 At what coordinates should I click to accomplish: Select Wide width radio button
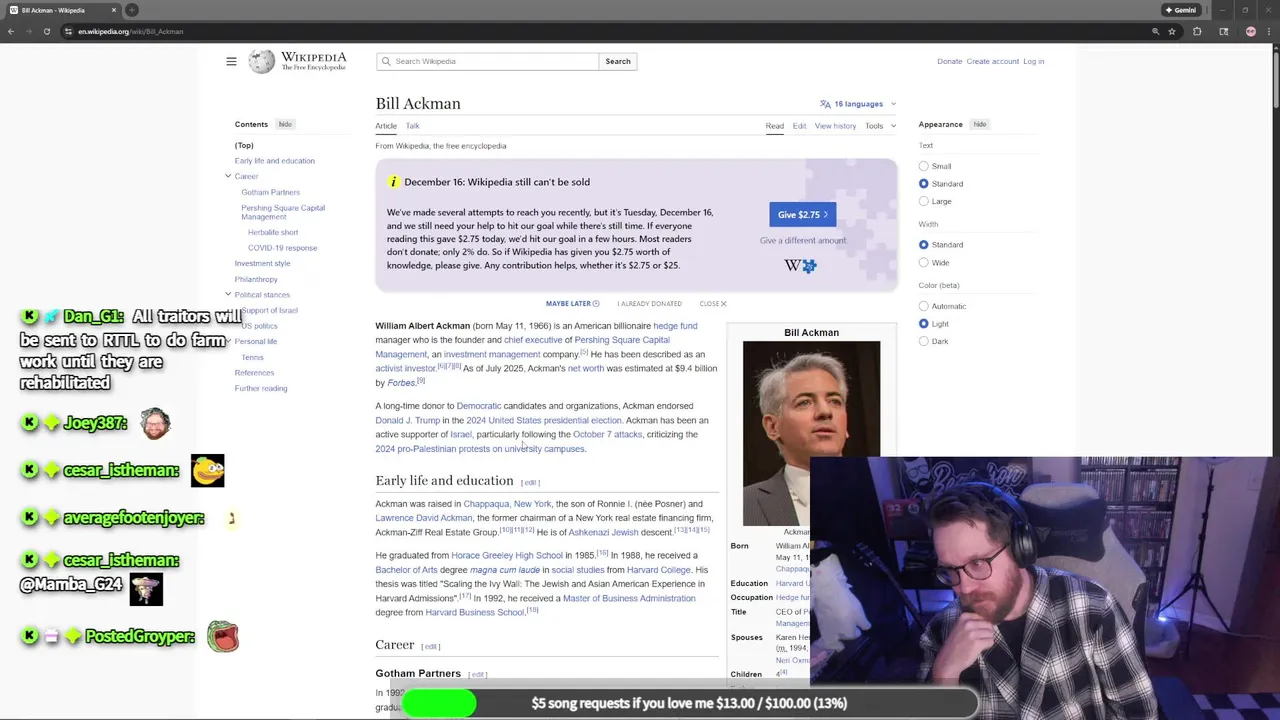pos(923,262)
